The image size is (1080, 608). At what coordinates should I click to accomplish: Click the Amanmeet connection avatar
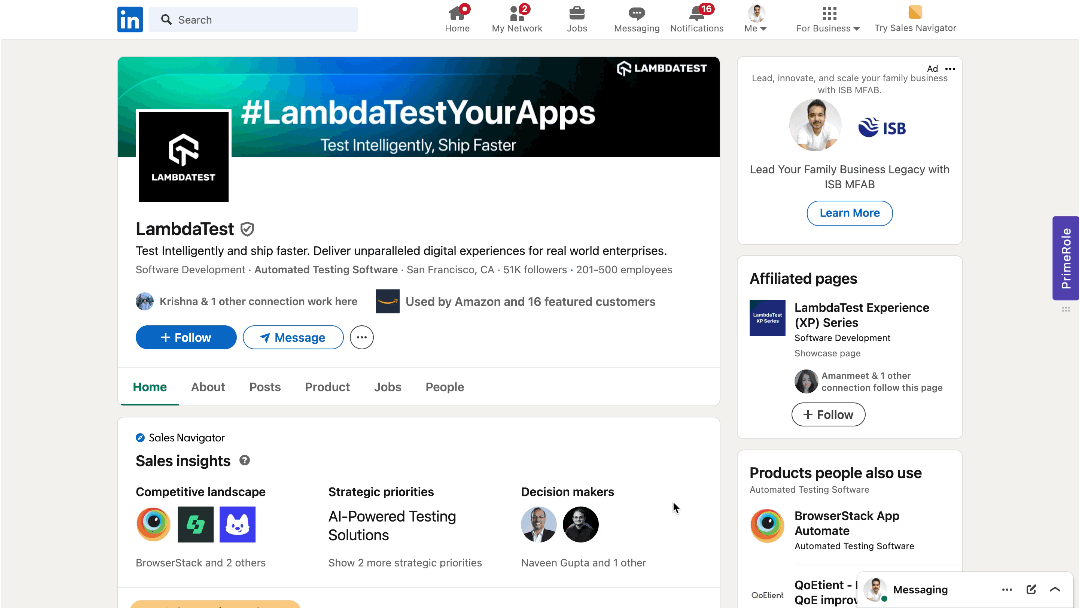tap(806, 381)
